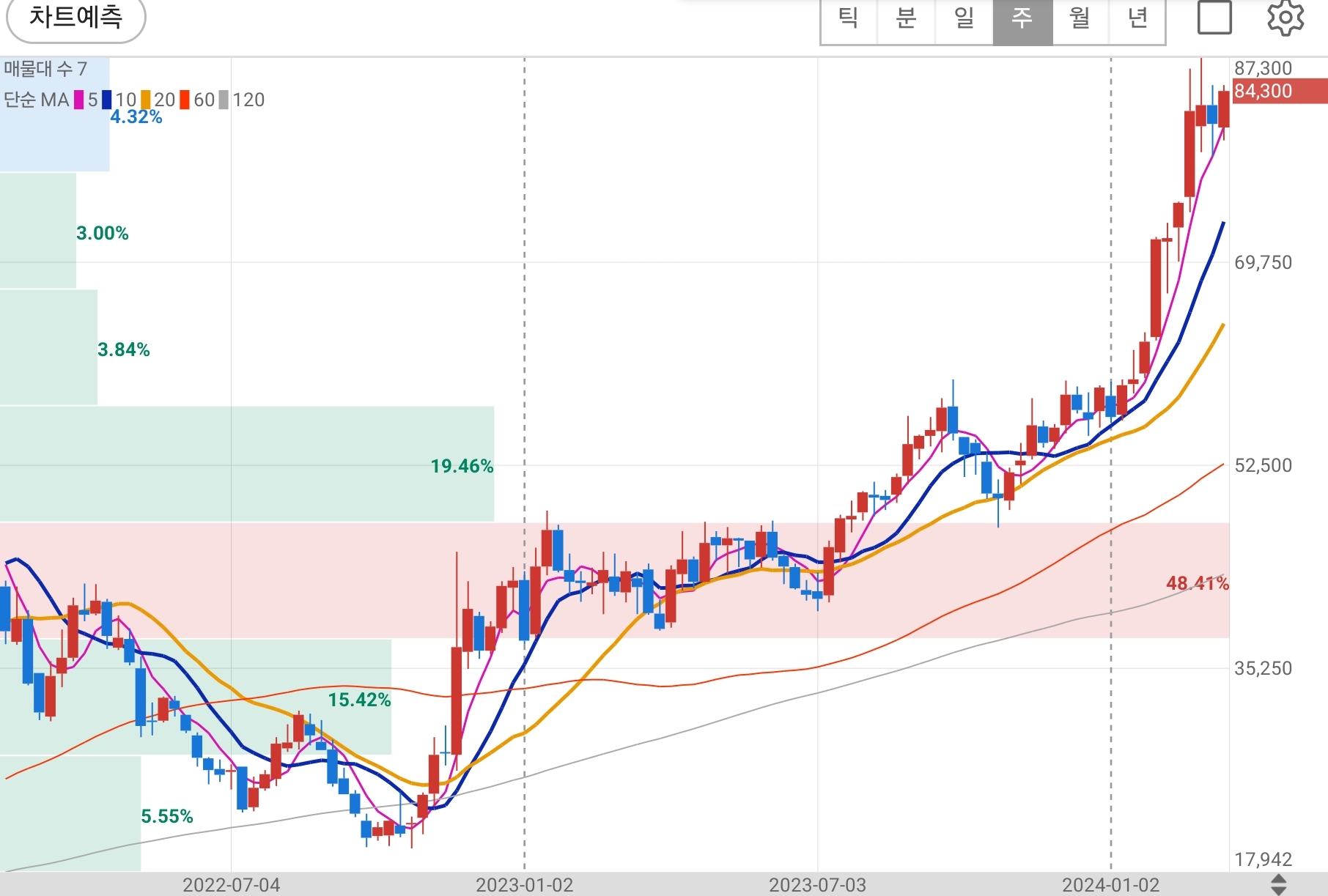Click the 17,942 low price label
Viewport: 1328px width, 896px height.
[1263, 859]
